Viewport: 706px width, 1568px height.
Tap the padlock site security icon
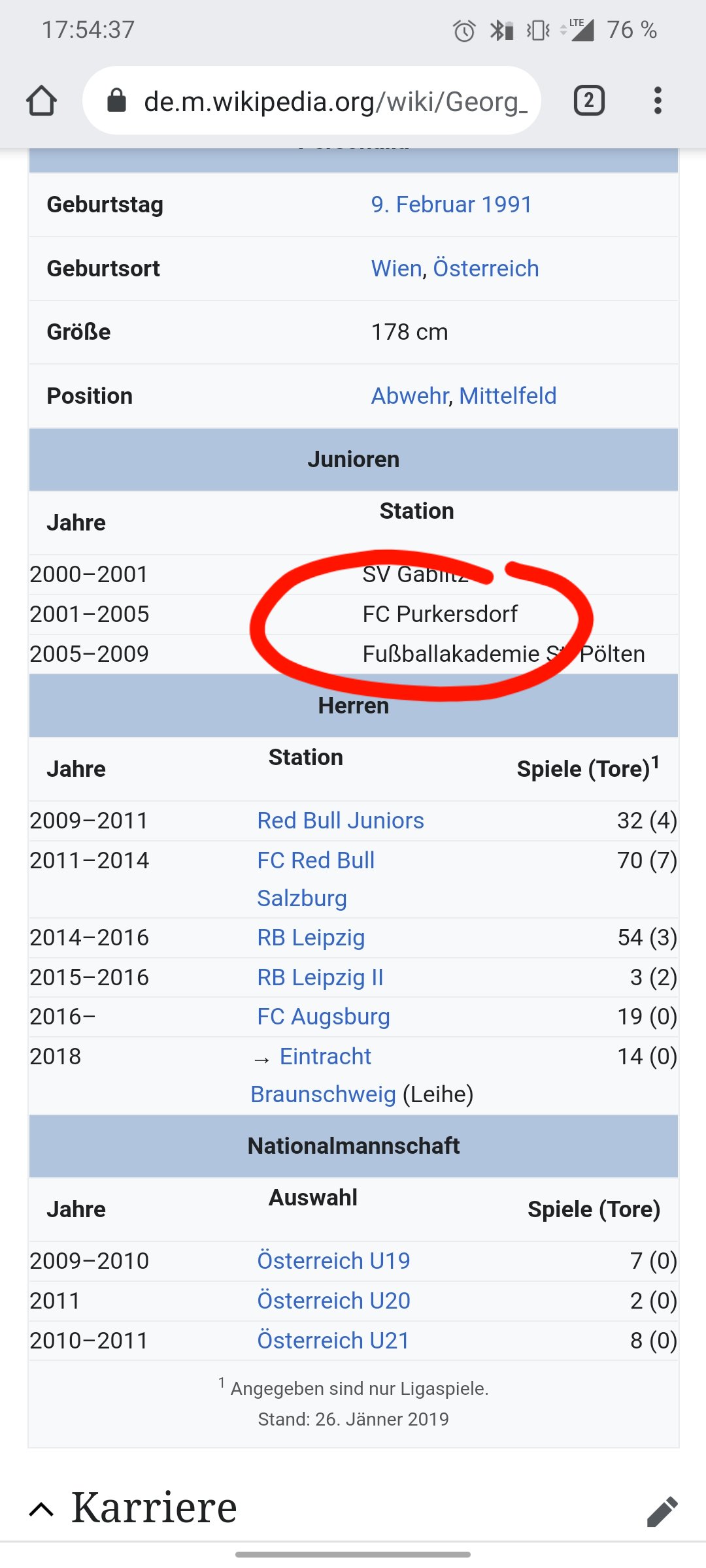(x=116, y=101)
